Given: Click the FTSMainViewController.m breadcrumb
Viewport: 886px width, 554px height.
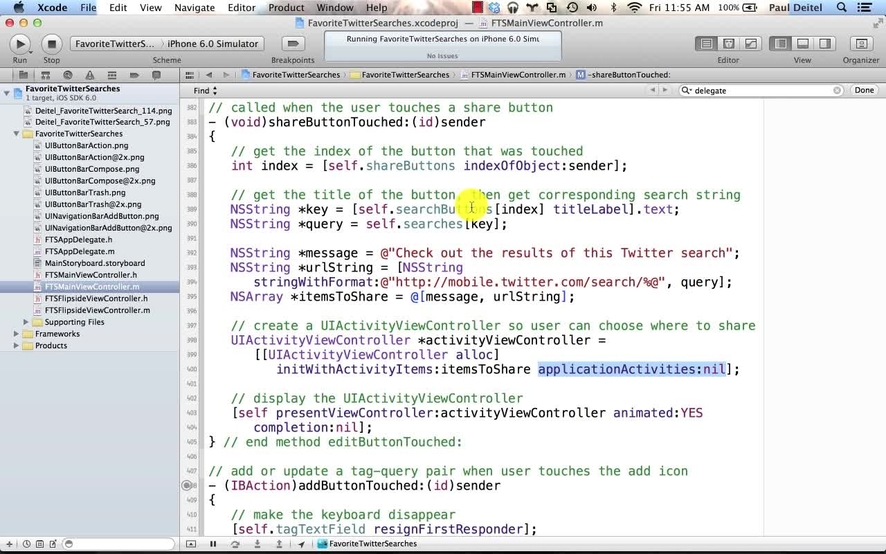Looking at the screenshot, I should tap(513, 75).
